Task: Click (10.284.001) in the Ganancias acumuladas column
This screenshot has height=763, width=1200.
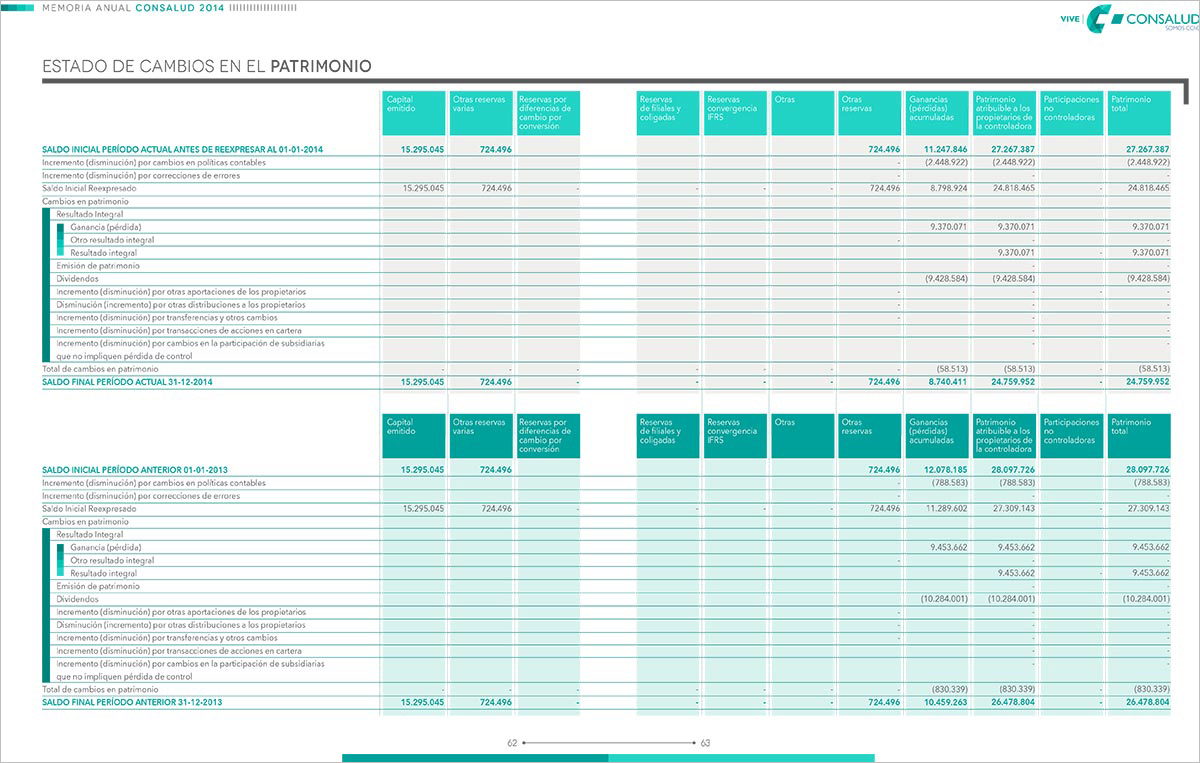Action: click(944, 598)
